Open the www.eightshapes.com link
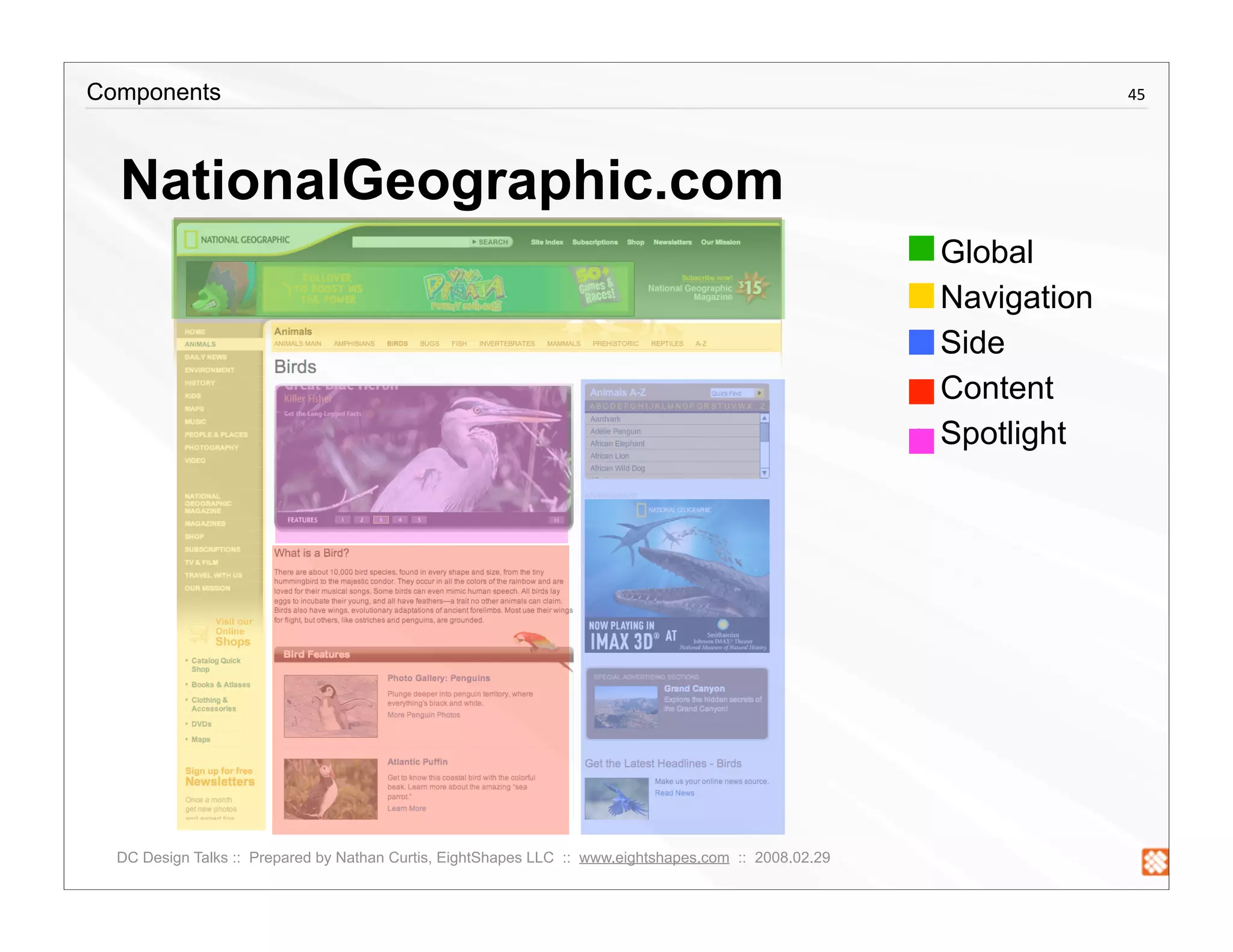Screen dimensions: 1233x952 [653, 857]
